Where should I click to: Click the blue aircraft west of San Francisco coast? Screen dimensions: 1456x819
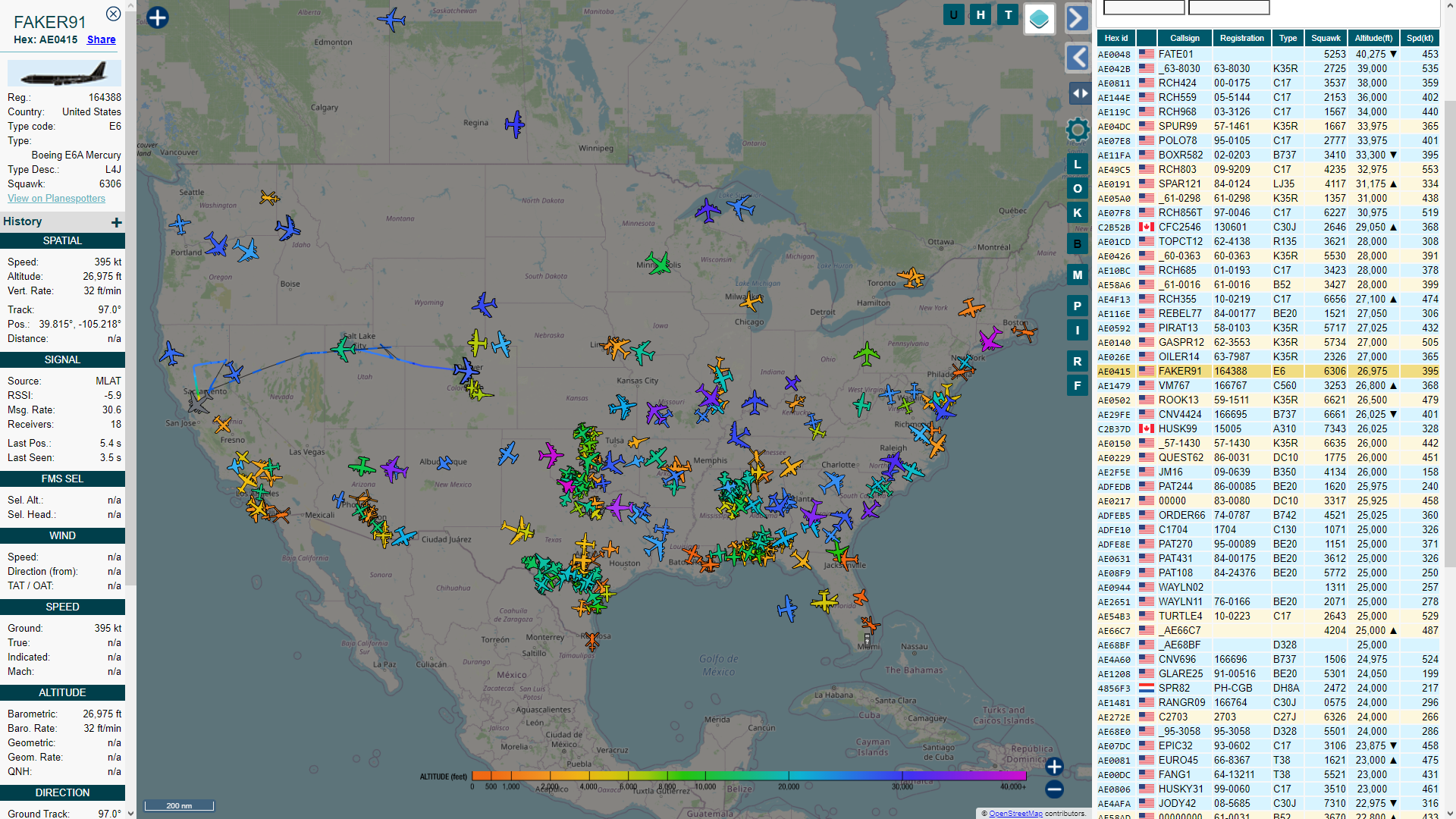[x=171, y=353]
